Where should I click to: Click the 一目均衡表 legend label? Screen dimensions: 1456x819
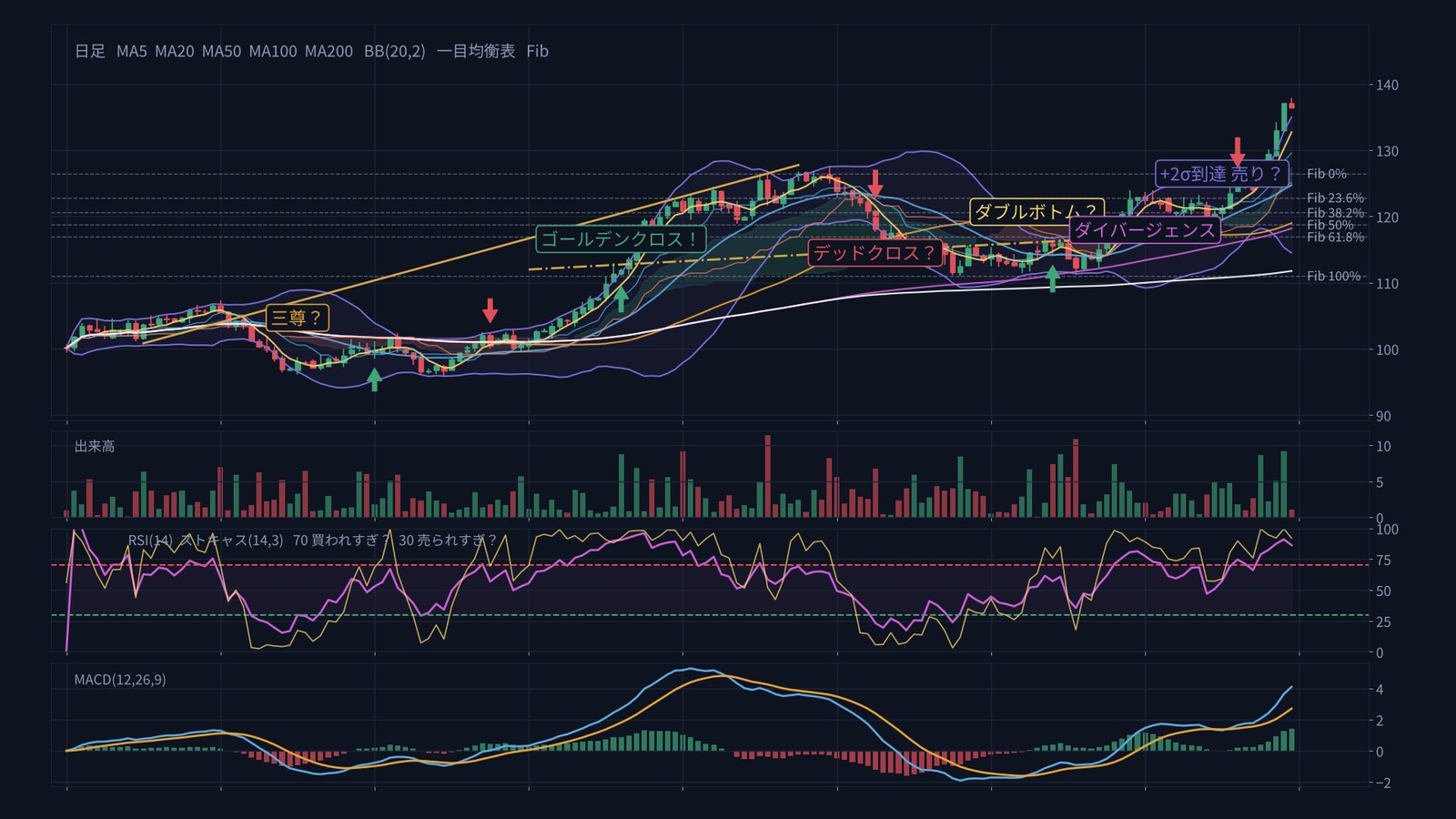click(476, 51)
